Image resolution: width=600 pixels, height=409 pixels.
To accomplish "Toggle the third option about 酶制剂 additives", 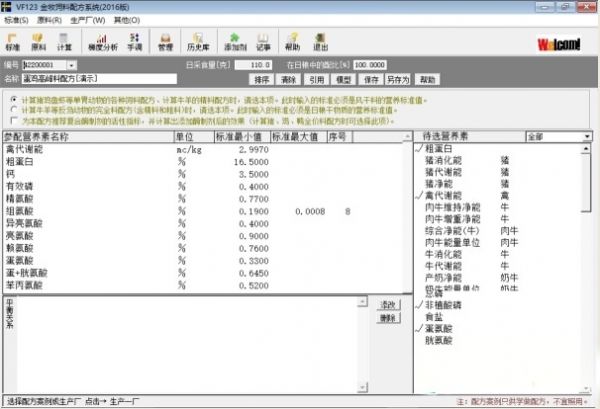I will (12, 118).
